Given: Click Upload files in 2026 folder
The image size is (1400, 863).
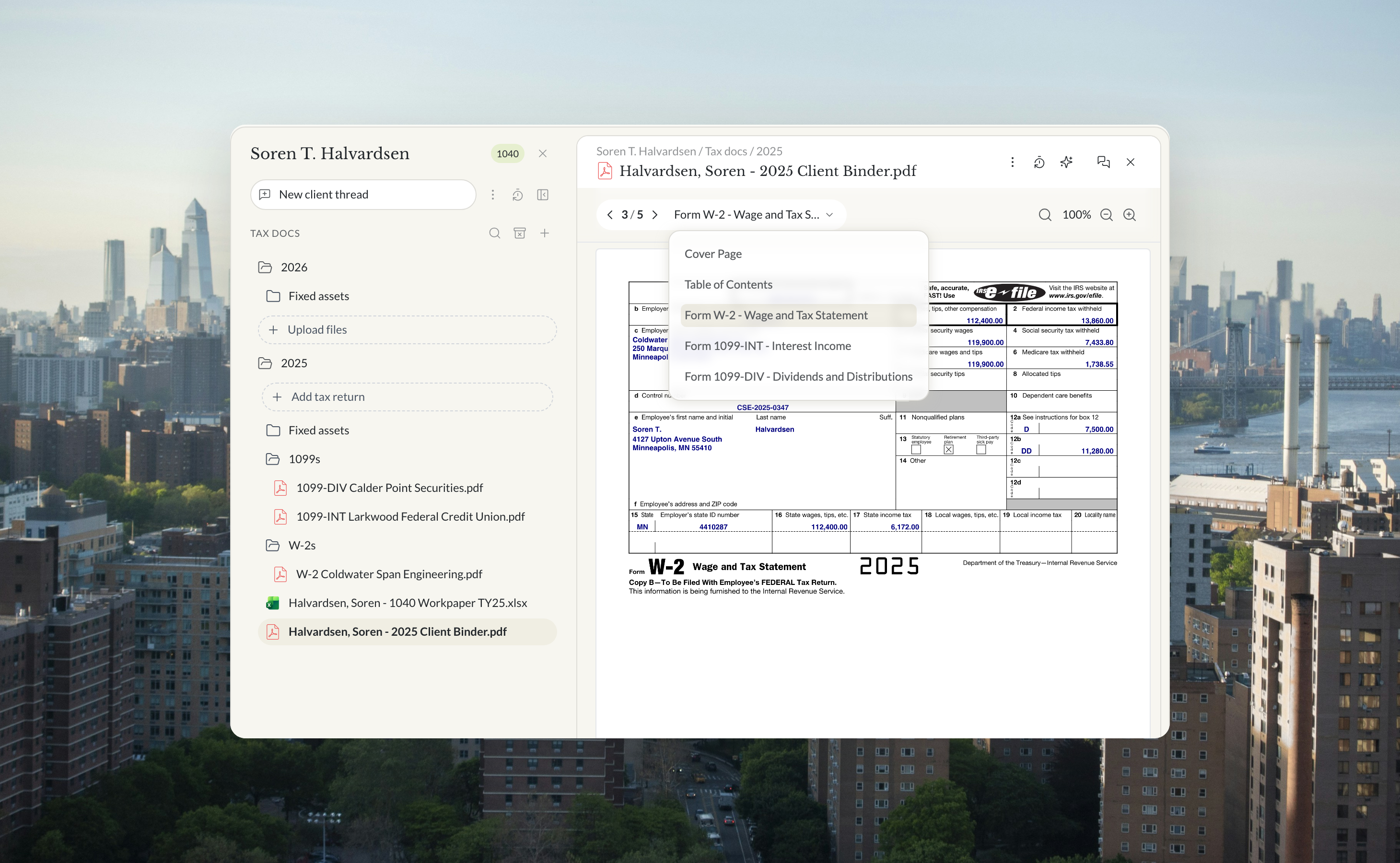Looking at the screenshot, I should pos(407,330).
